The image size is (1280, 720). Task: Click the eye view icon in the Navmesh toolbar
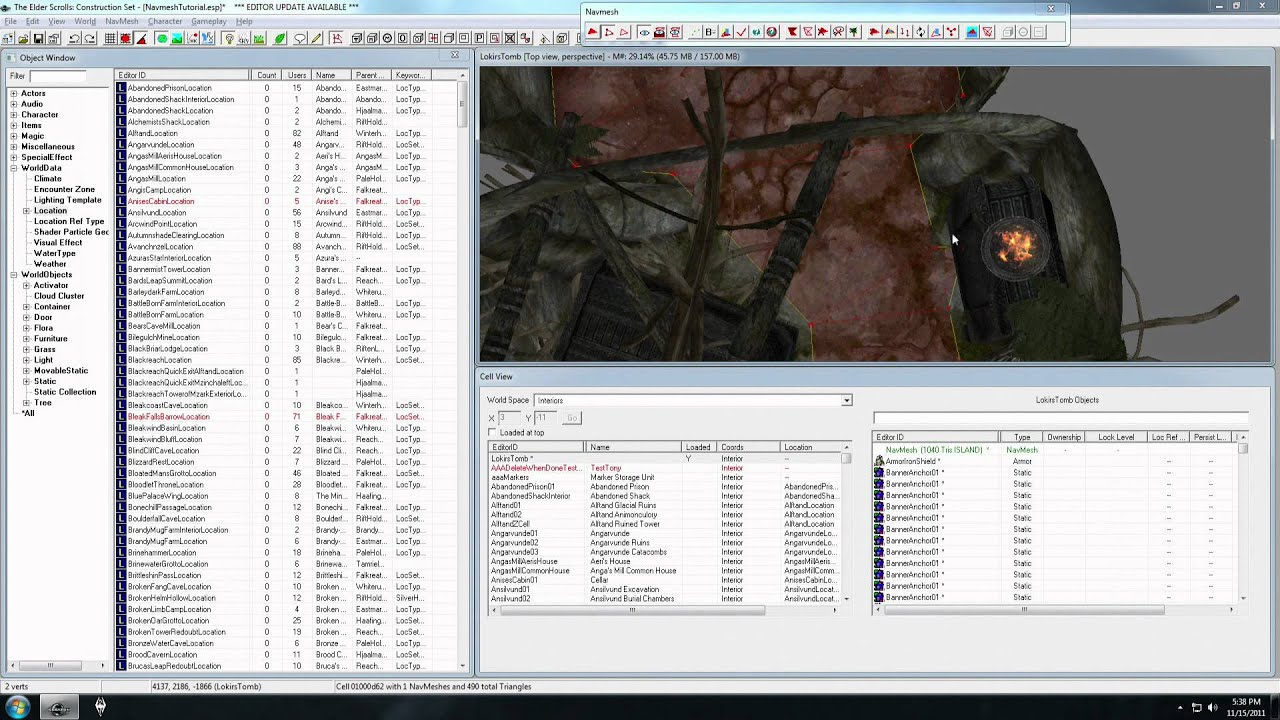click(x=644, y=32)
